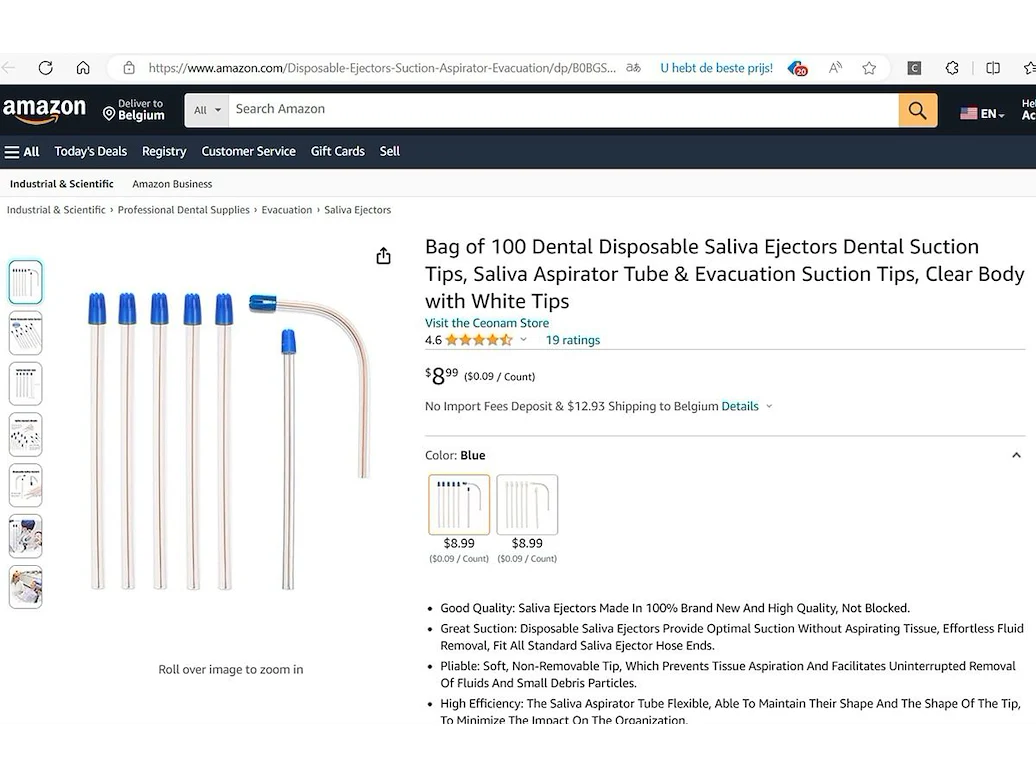Expand shipping Details dropdown
The width and height of the screenshot is (1036, 777).
[747, 406]
